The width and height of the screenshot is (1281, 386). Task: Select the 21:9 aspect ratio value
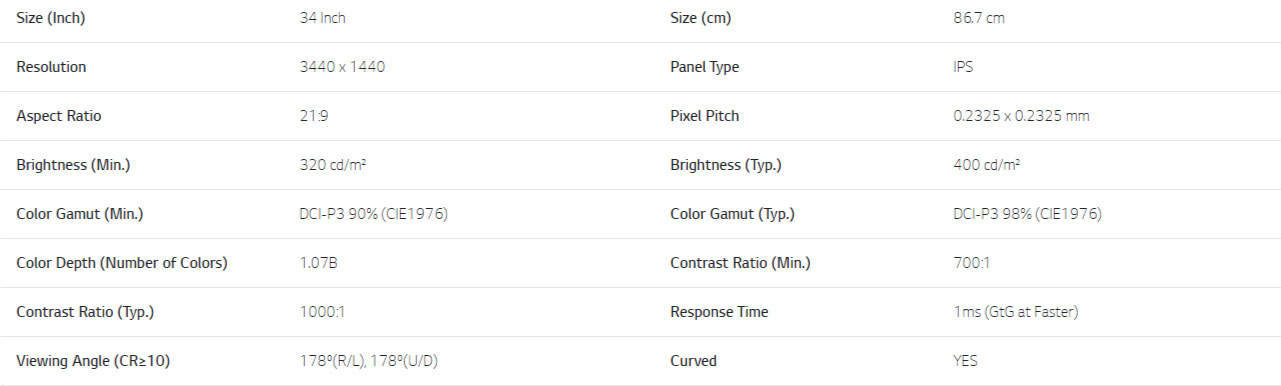tap(314, 116)
